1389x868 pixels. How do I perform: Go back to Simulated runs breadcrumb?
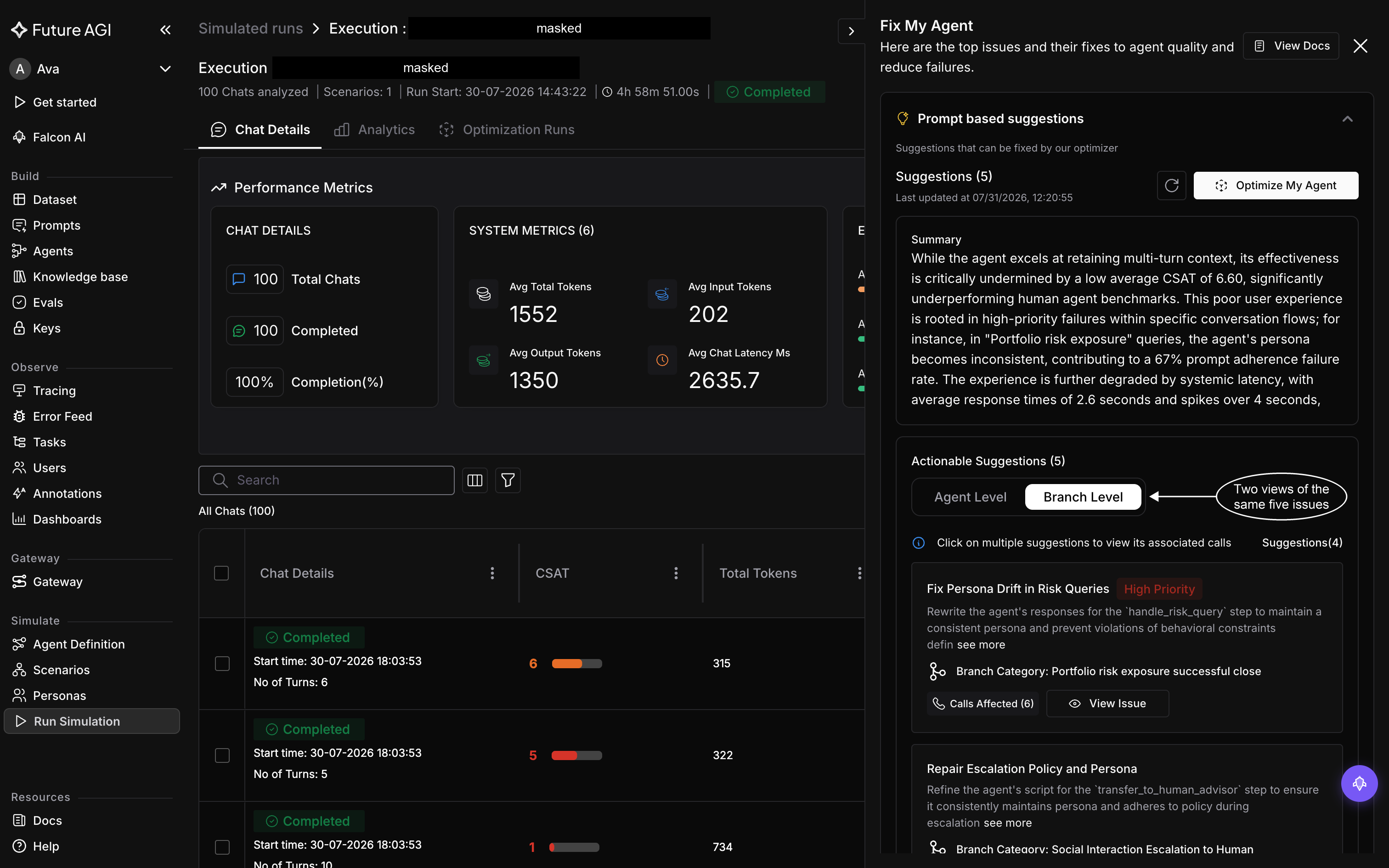click(251, 28)
